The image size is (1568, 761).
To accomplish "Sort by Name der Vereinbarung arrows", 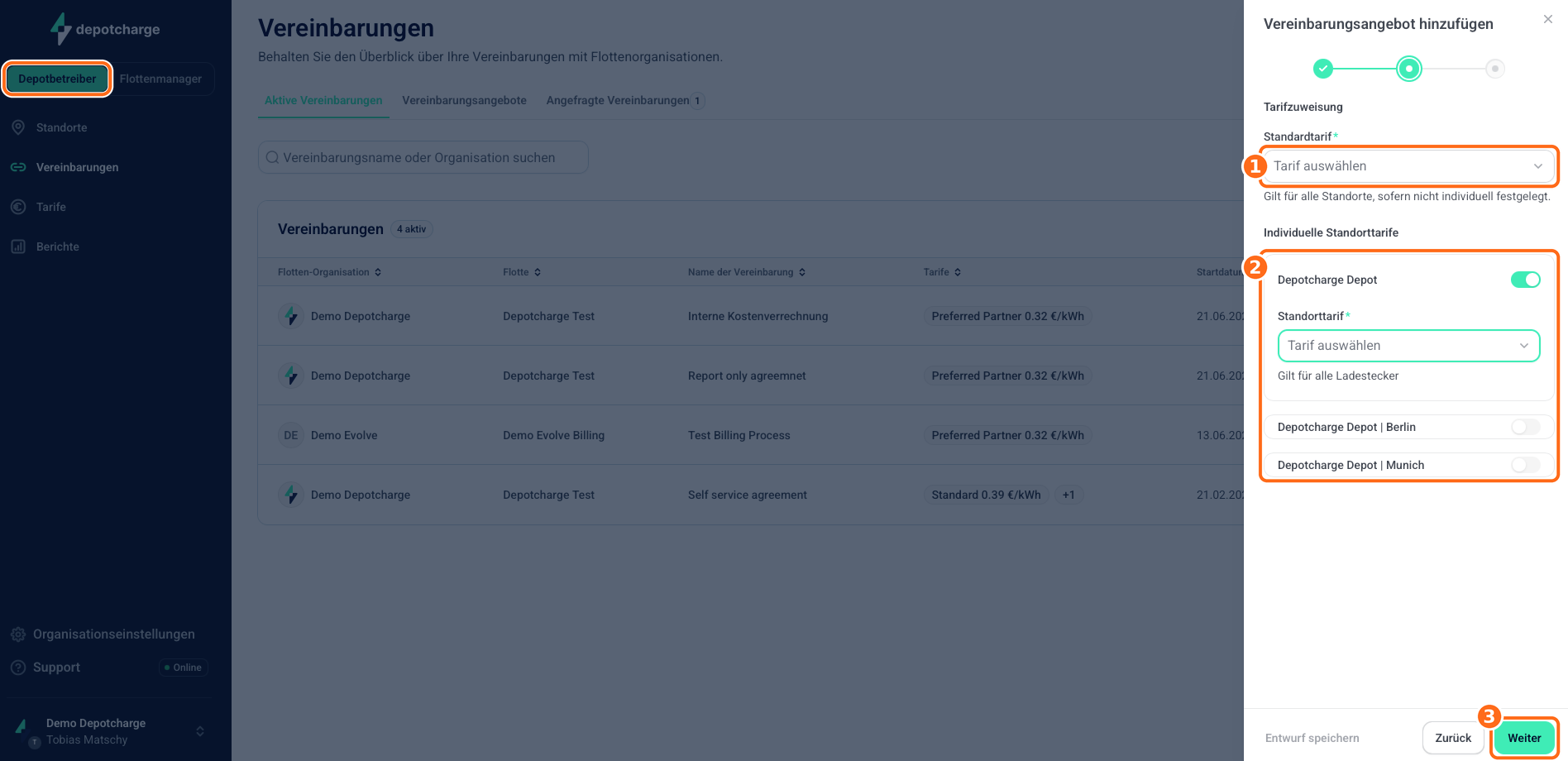I will click(802, 272).
